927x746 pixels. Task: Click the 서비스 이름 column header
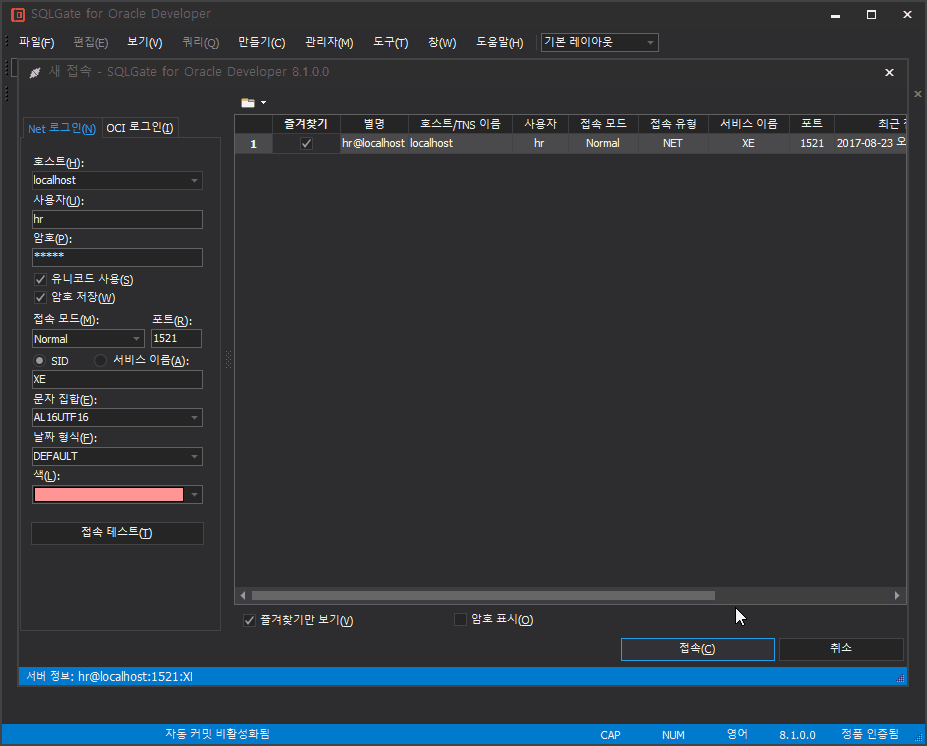coord(748,124)
